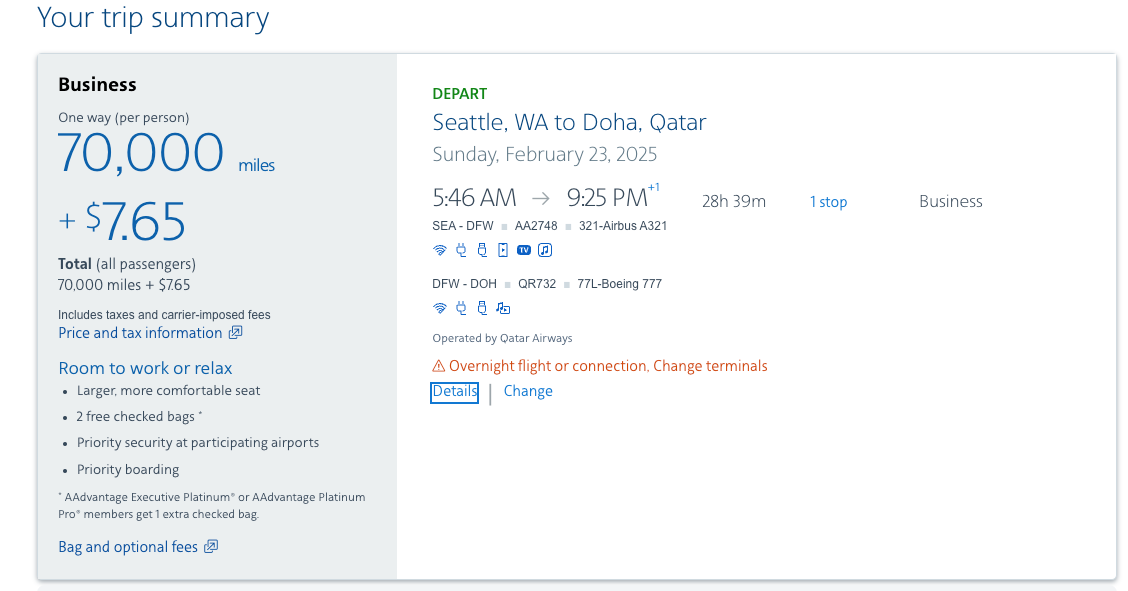Click USB power icon on QR732 flight

pos(482,308)
